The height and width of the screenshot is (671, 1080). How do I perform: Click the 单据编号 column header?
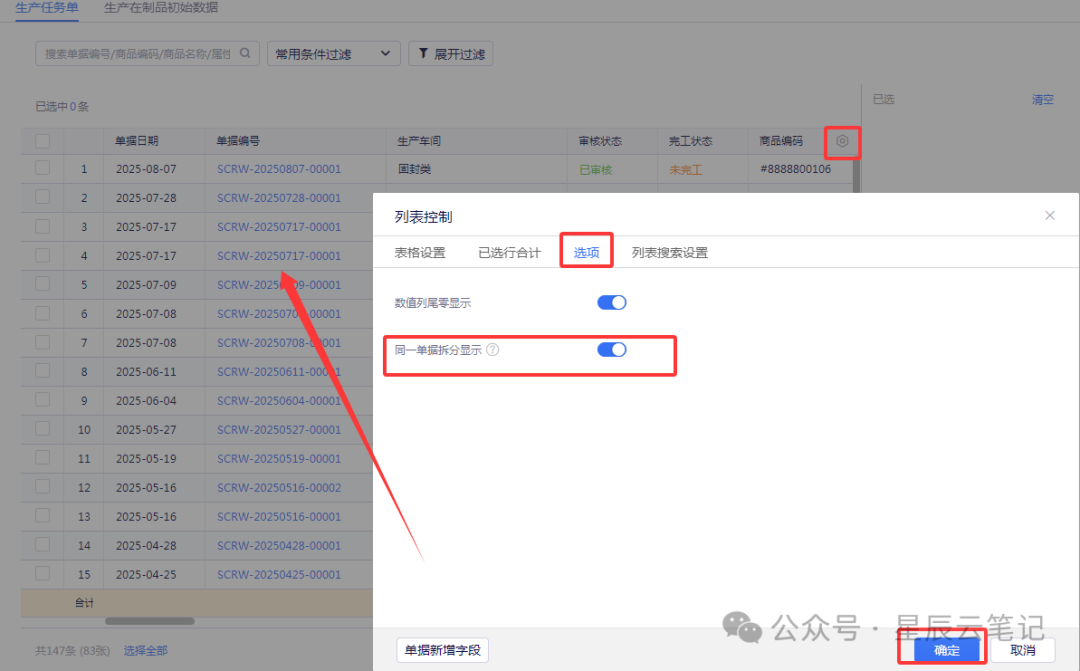tap(238, 141)
